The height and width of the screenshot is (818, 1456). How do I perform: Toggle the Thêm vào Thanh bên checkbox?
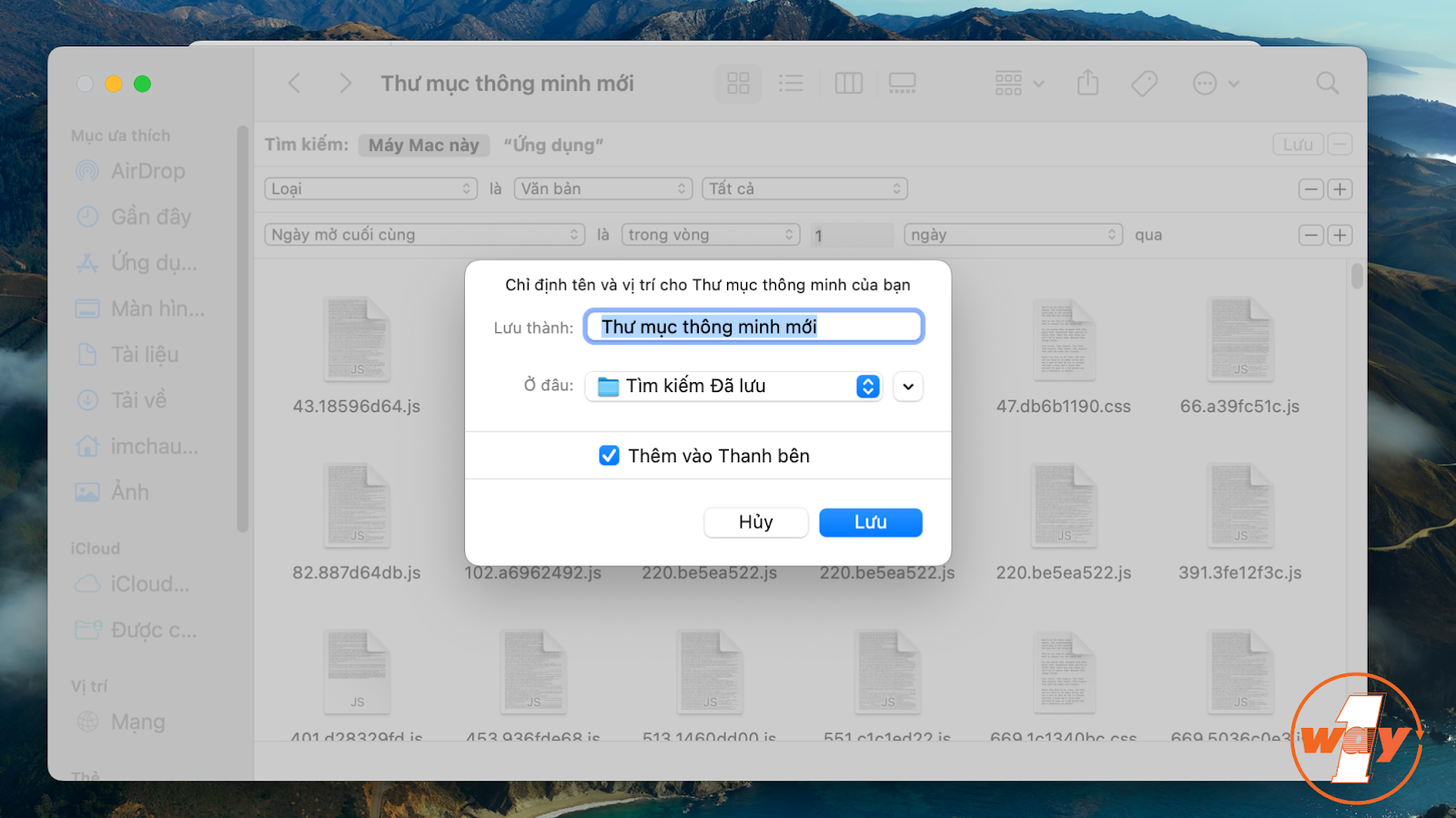pos(609,455)
